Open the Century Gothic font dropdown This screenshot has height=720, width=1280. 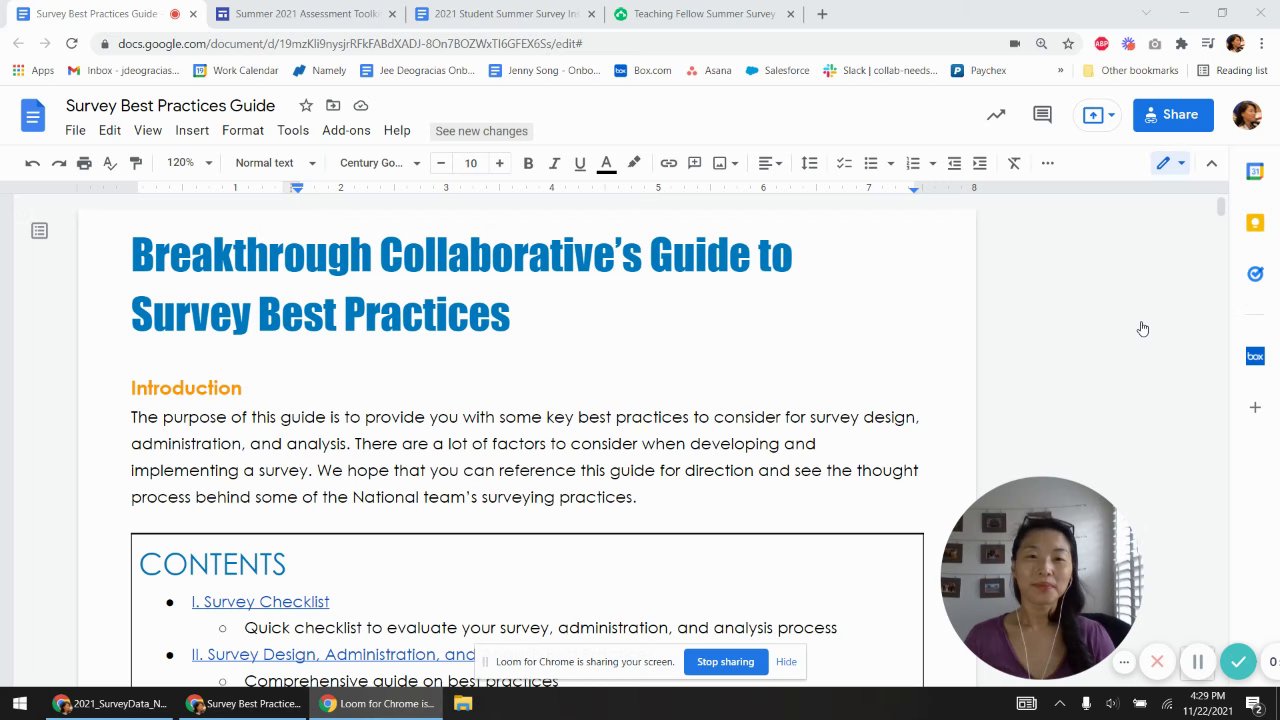[x=379, y=163]
